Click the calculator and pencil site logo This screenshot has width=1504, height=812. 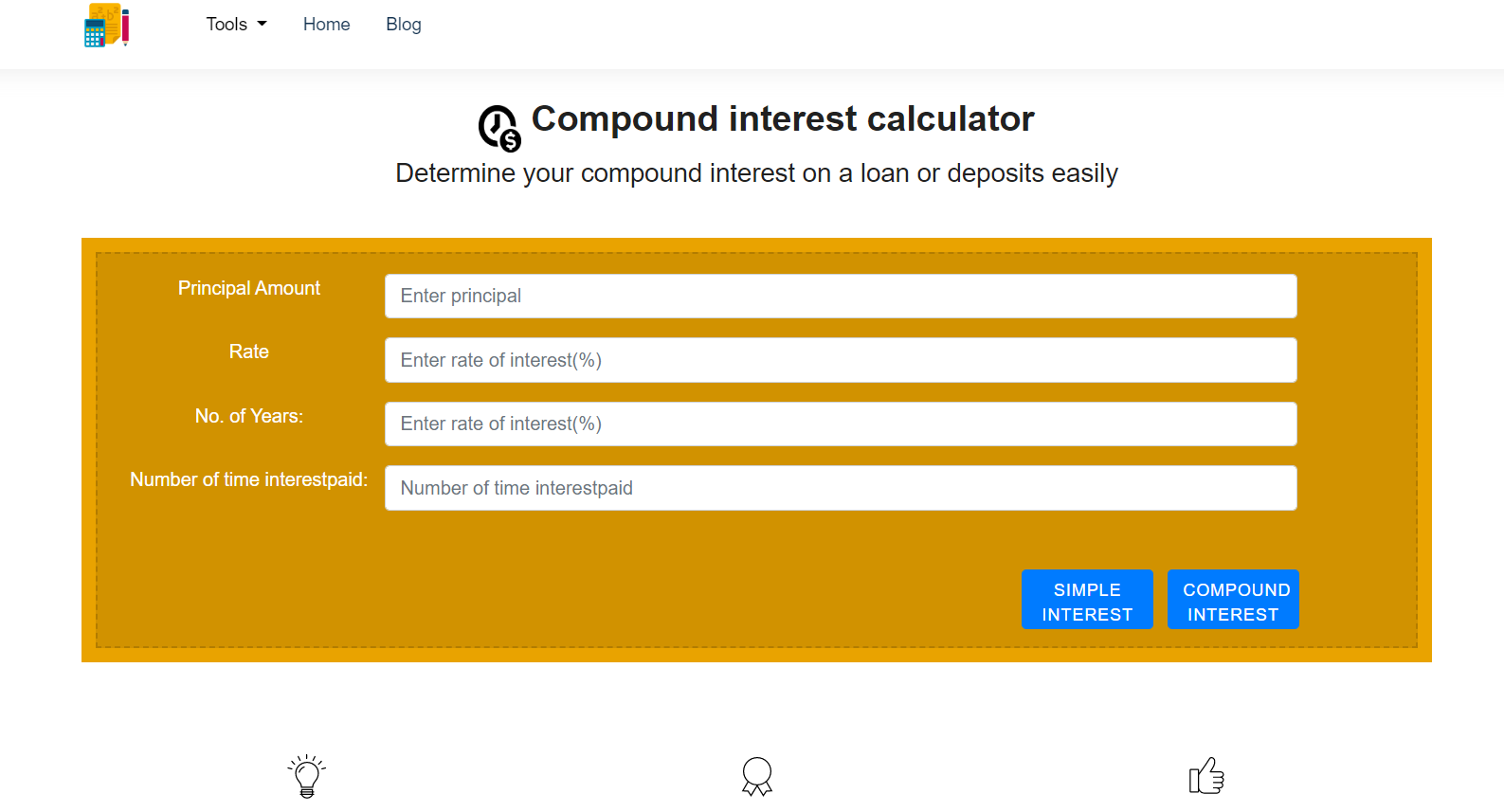tap(106, 25)
